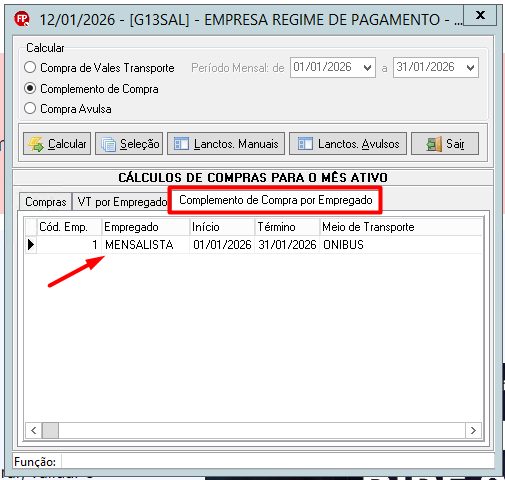Choose the Compra Avulsa radio option
505x480 pixels.
tap(30, 109)
